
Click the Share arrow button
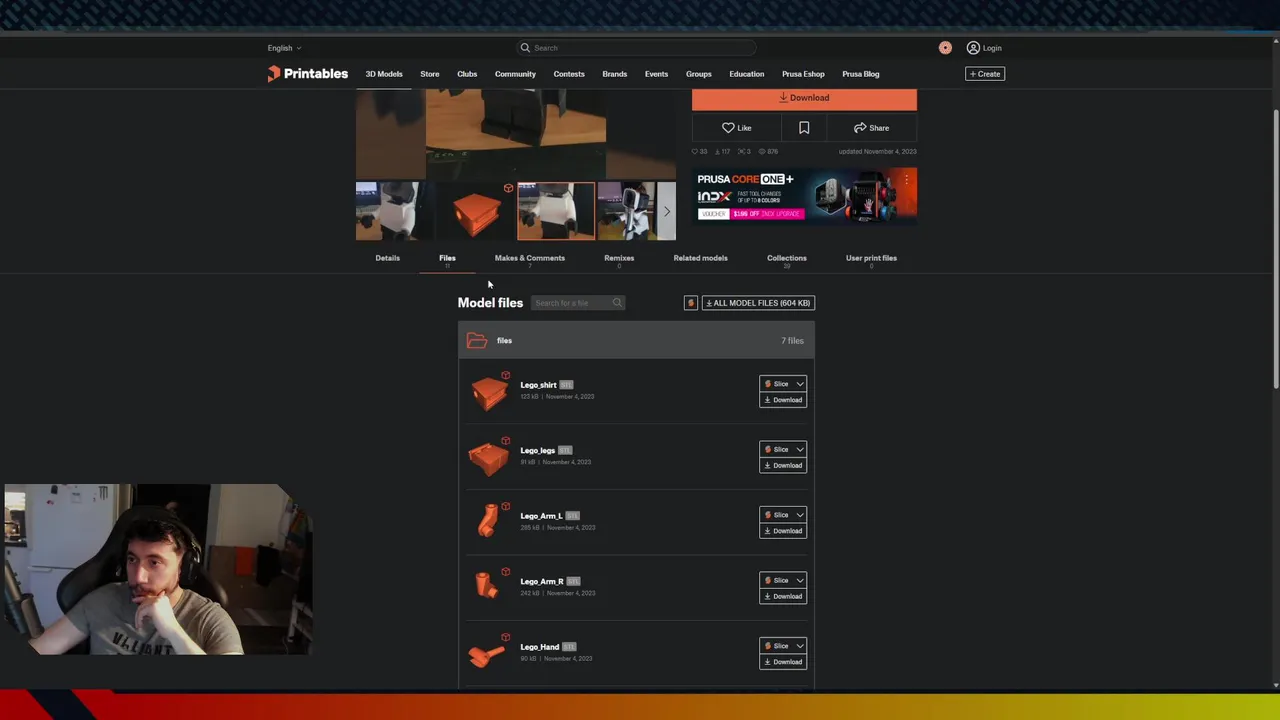[871, 128]
